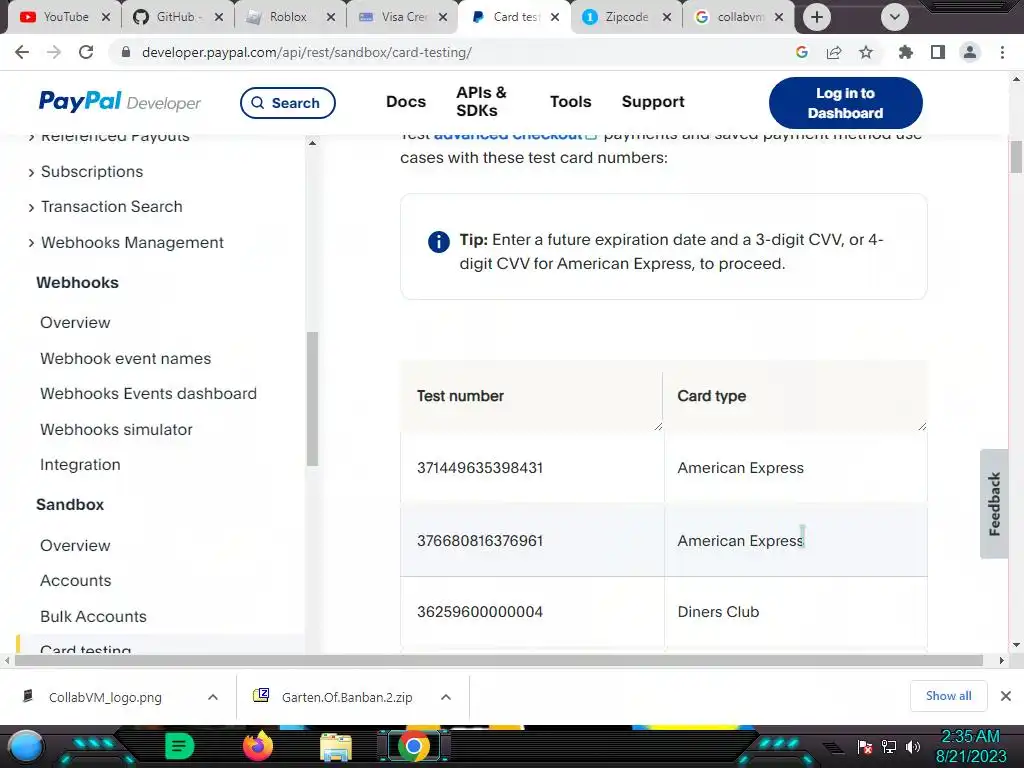Open the Integration sidebar link
Screen dimensions: 1024x768
click(x=80, y=465)
